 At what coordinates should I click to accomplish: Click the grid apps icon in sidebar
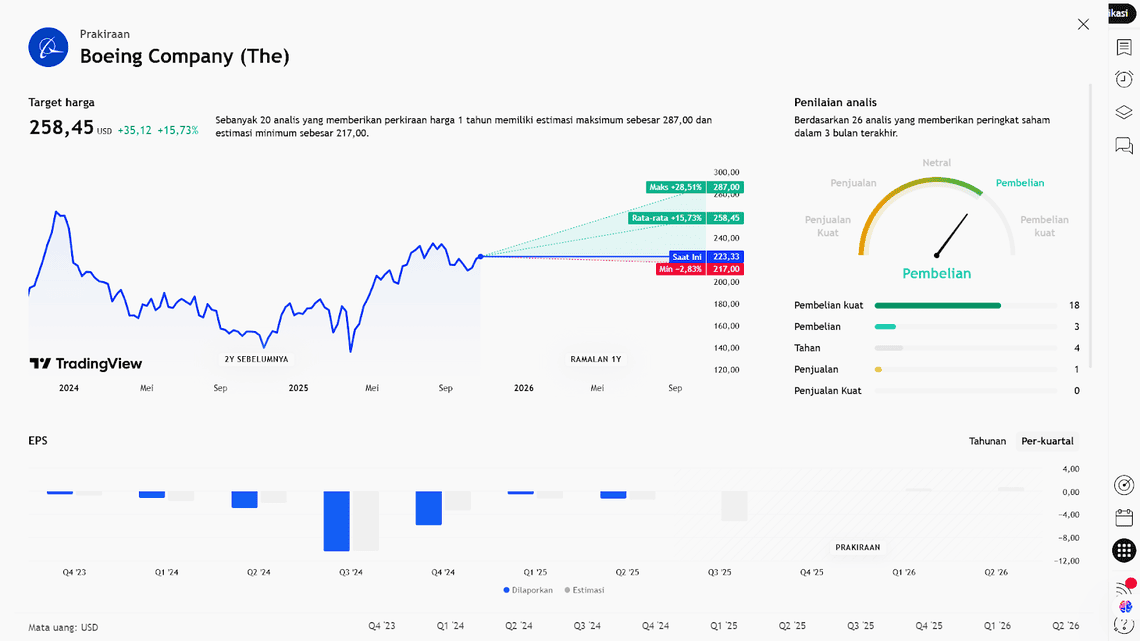pos(1124,550)
